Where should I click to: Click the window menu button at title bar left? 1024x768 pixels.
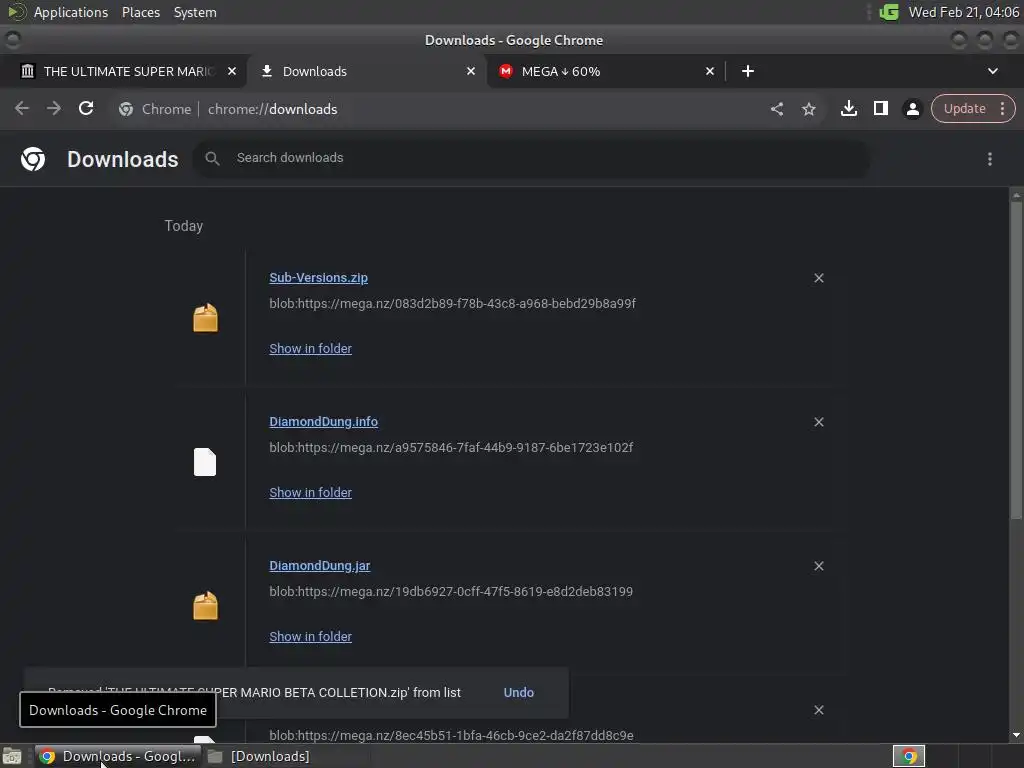12,40
